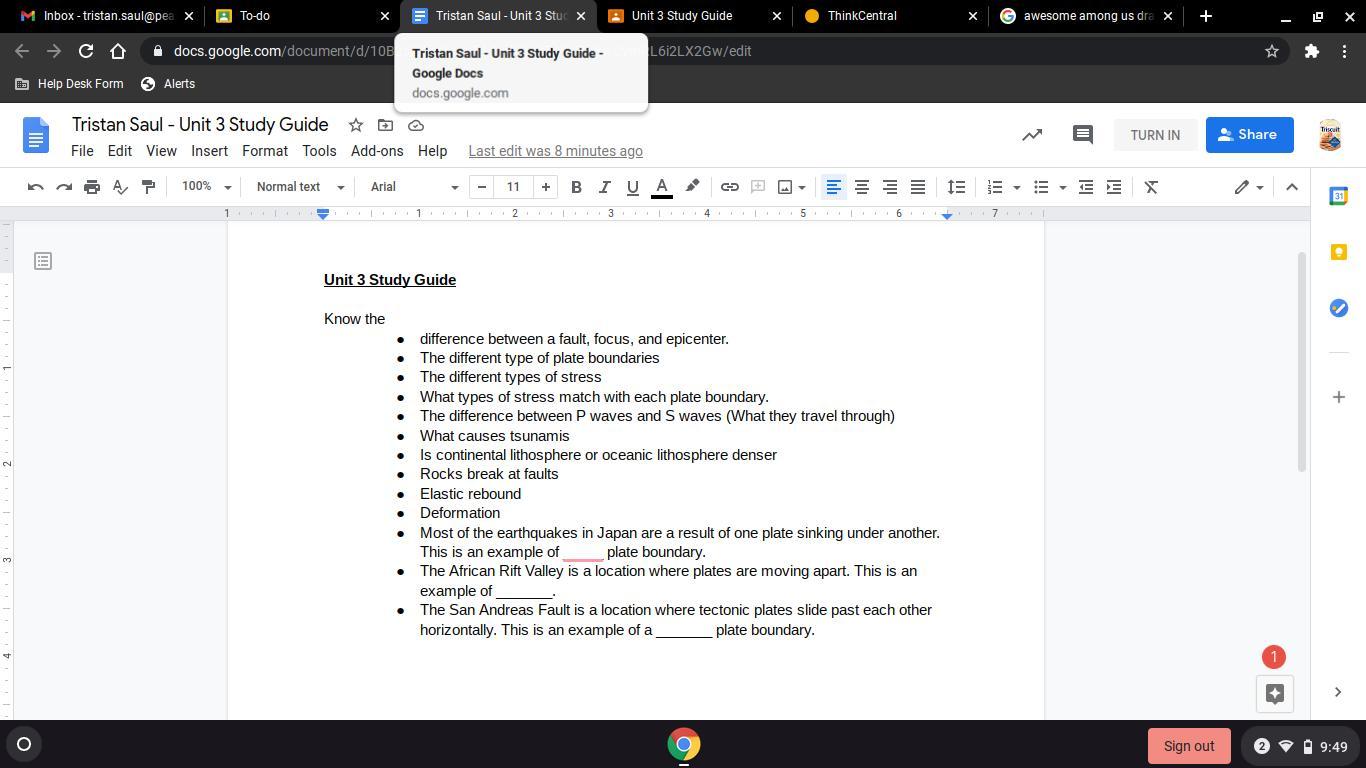Toggle the numbered list
Viewport: 1366px width, 768px height.
tap(995, 187)
